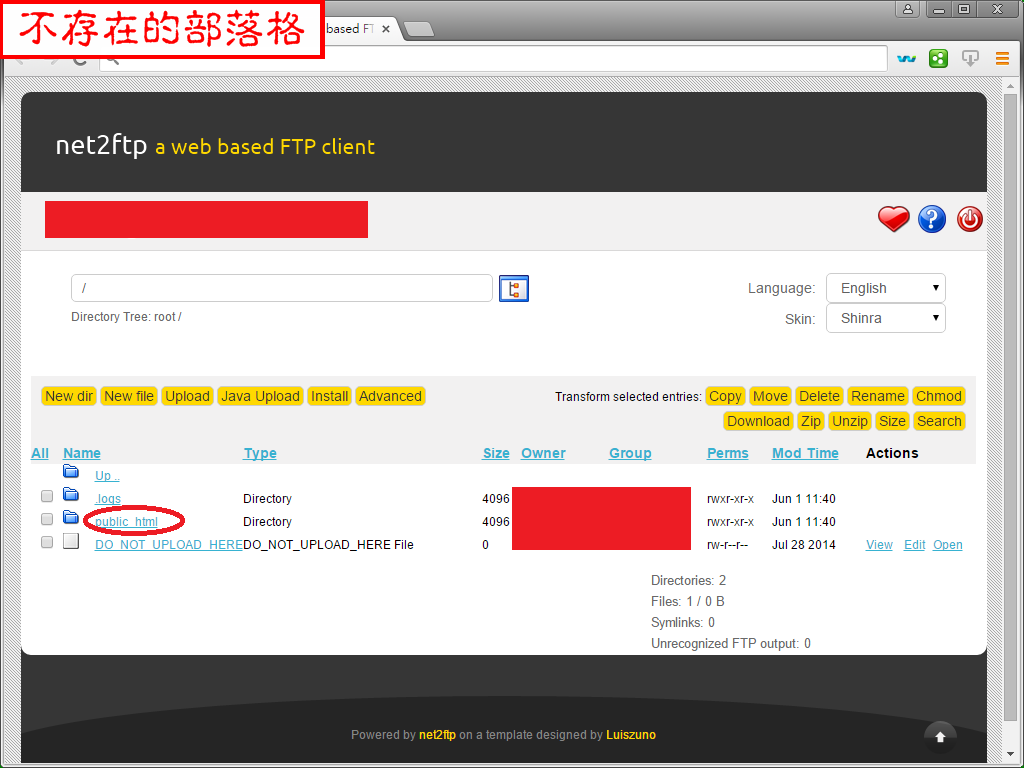Tick the checkbox for public_html row
1024x768 pixels.
[x=47, y=519]
